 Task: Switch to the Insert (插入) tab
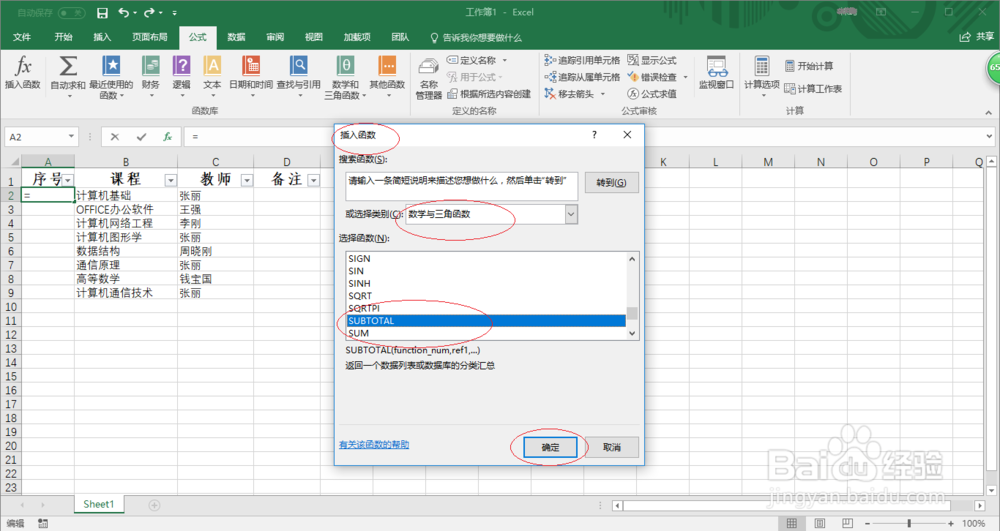pyautogui.click(x=102, y=37)
